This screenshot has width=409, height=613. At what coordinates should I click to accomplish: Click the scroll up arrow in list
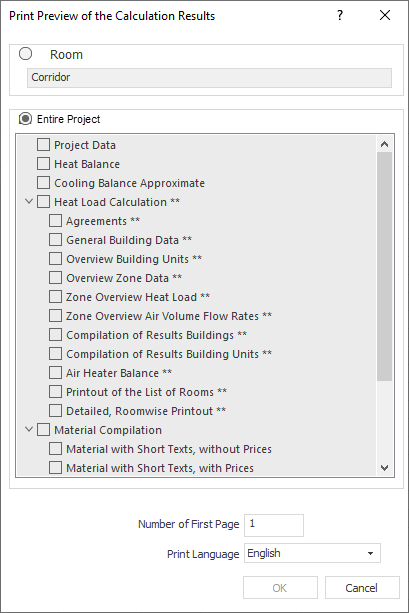click(x=384, y=144)
